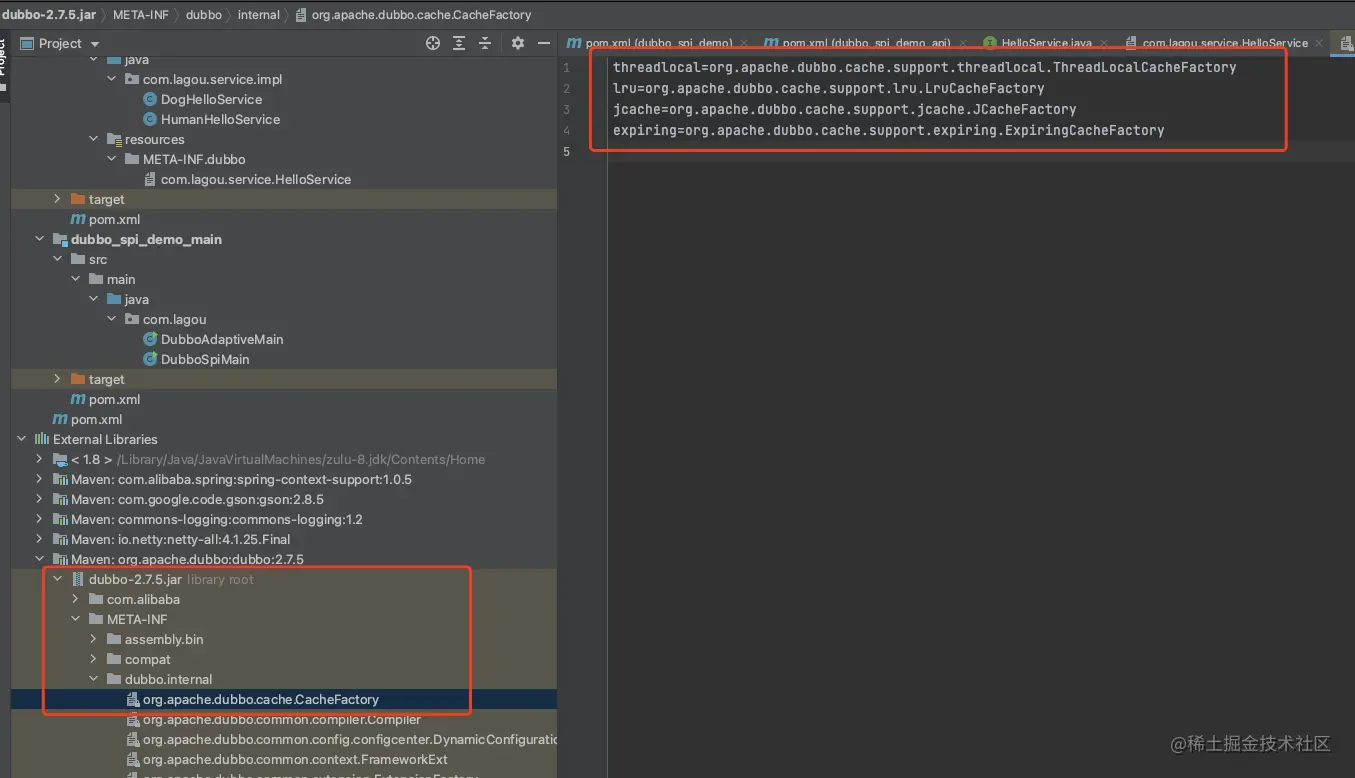The image size is (1355, 778).
Task: Collapse the src folder arrow
Action: click(x=58, y=259)
